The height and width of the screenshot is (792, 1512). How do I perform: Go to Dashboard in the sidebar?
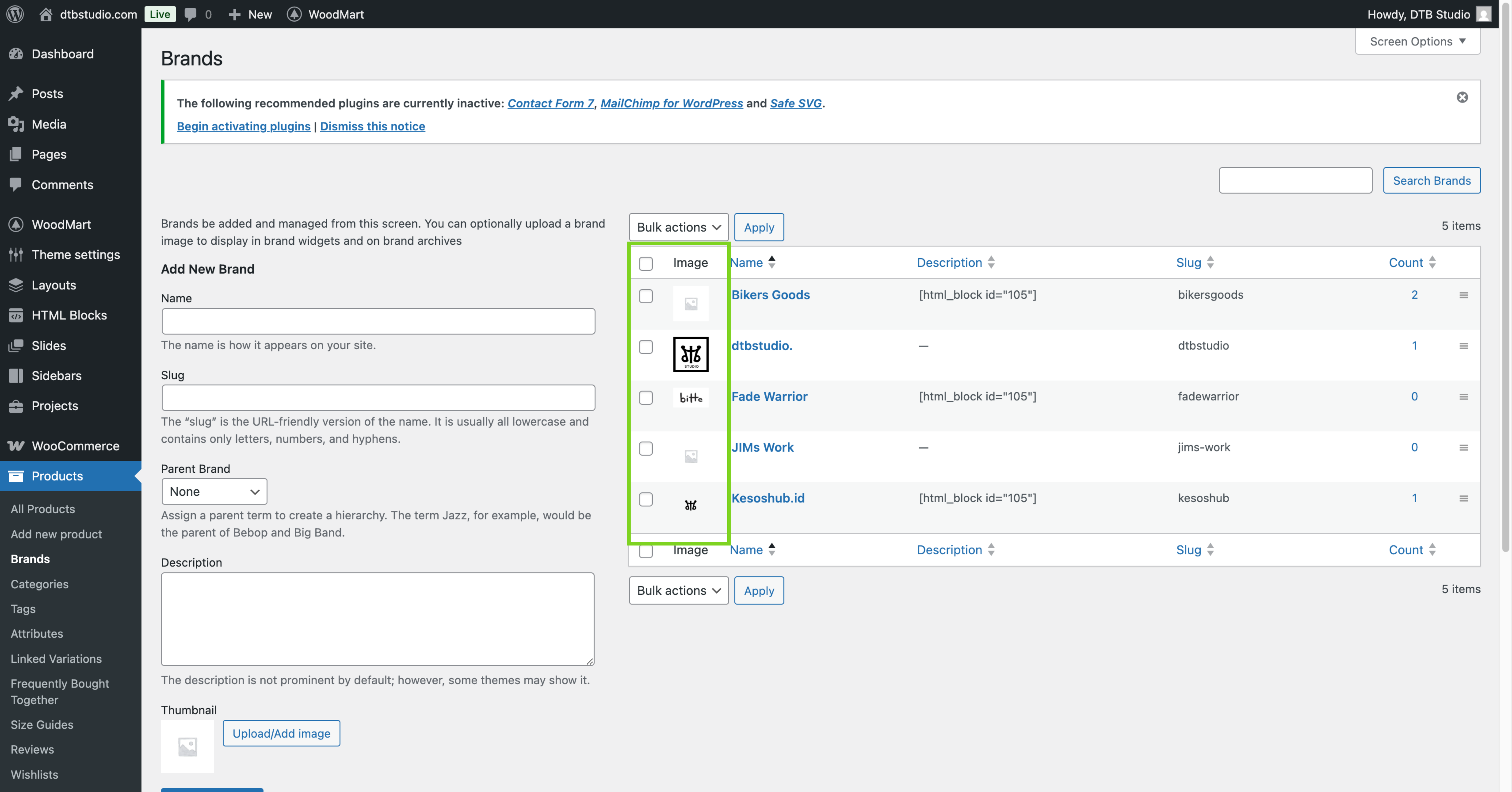click(71, 54)
